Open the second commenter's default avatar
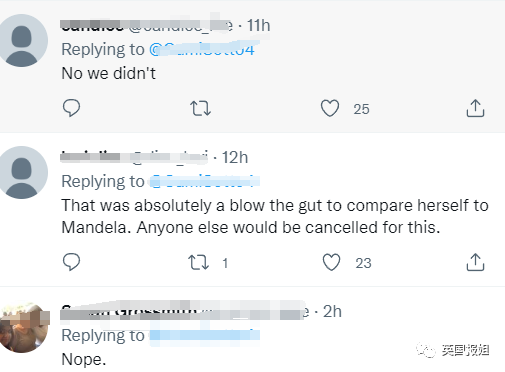The width and height of the screenshot is (505, 372). pyautogui.click(x=22, y=172)
